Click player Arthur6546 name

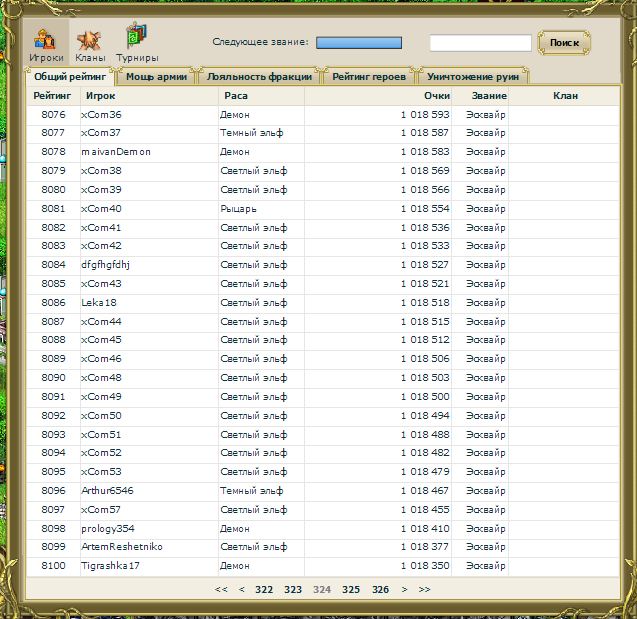(x=108, y=491)
